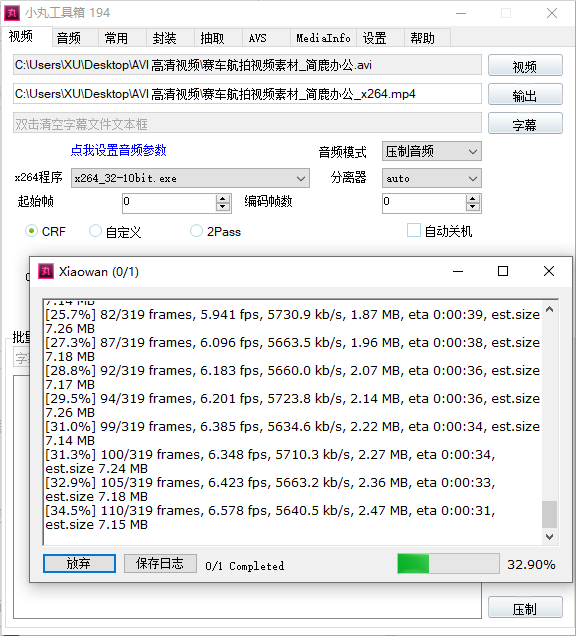Switch to the 视频 tab

click(27, 37)
